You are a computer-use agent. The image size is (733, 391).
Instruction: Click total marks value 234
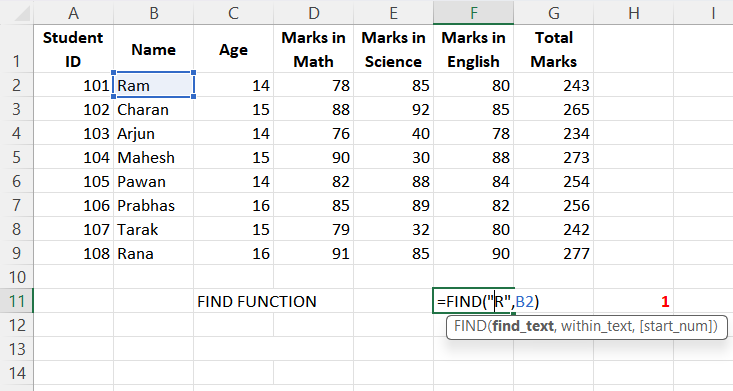pos(553,133)
